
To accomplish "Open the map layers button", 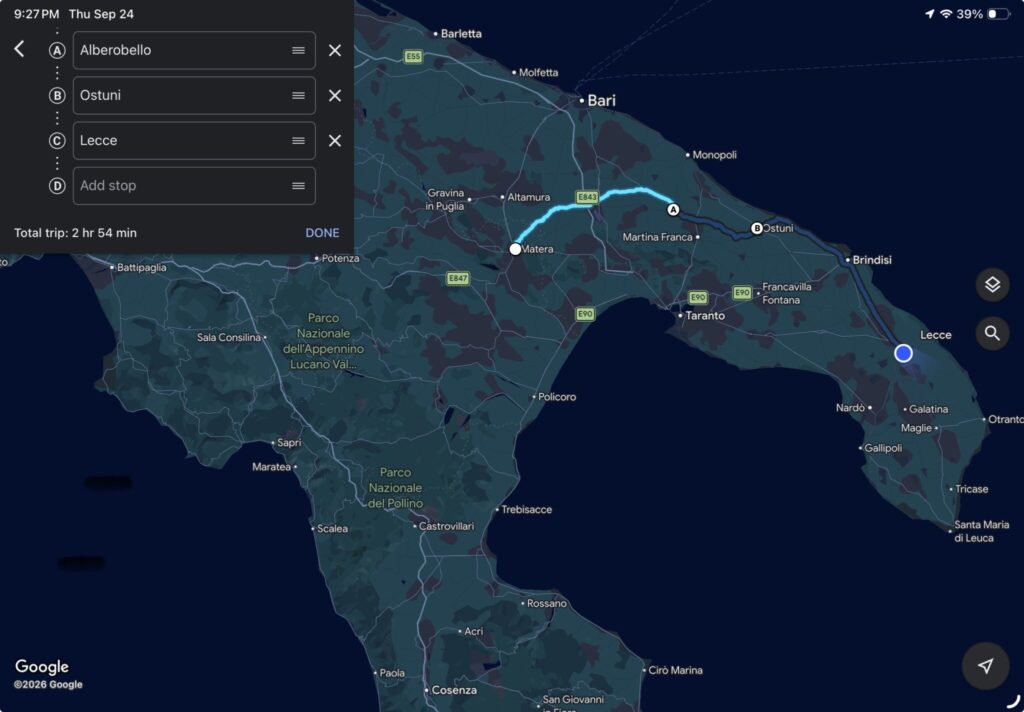I will coord(992,285).
